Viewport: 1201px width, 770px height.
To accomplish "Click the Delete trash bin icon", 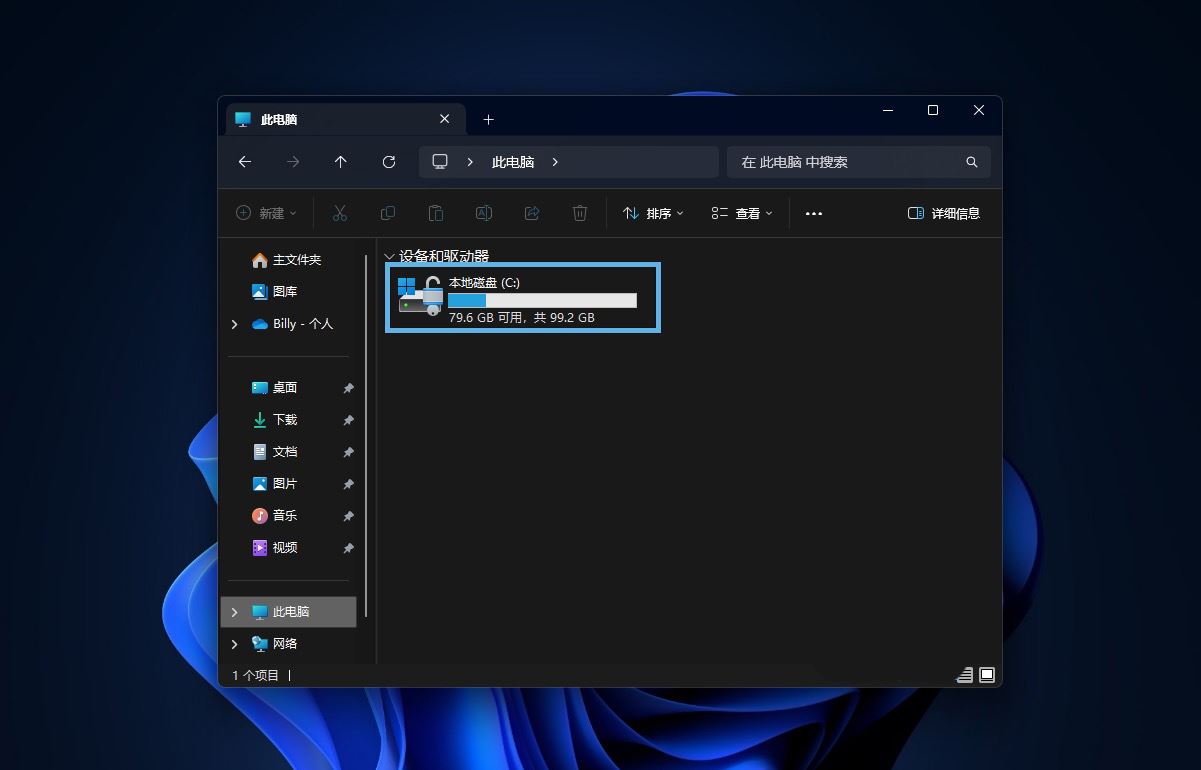I will pos(580,213).
